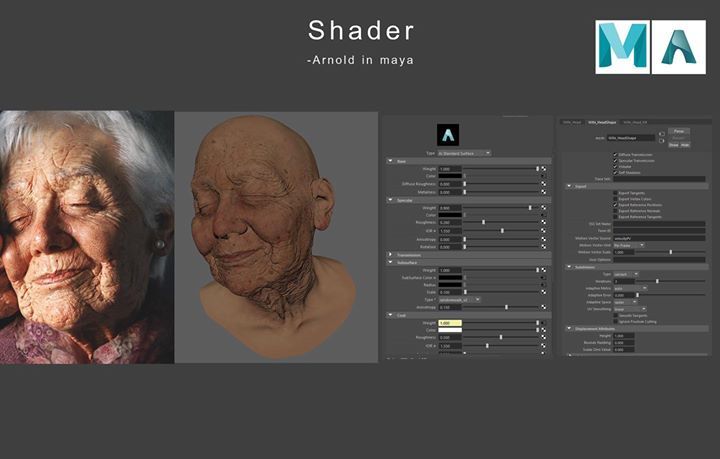The width and height of the screenshot is (720, 459).
Task: Click map button for Base Color
Action: tap(544, 176)
